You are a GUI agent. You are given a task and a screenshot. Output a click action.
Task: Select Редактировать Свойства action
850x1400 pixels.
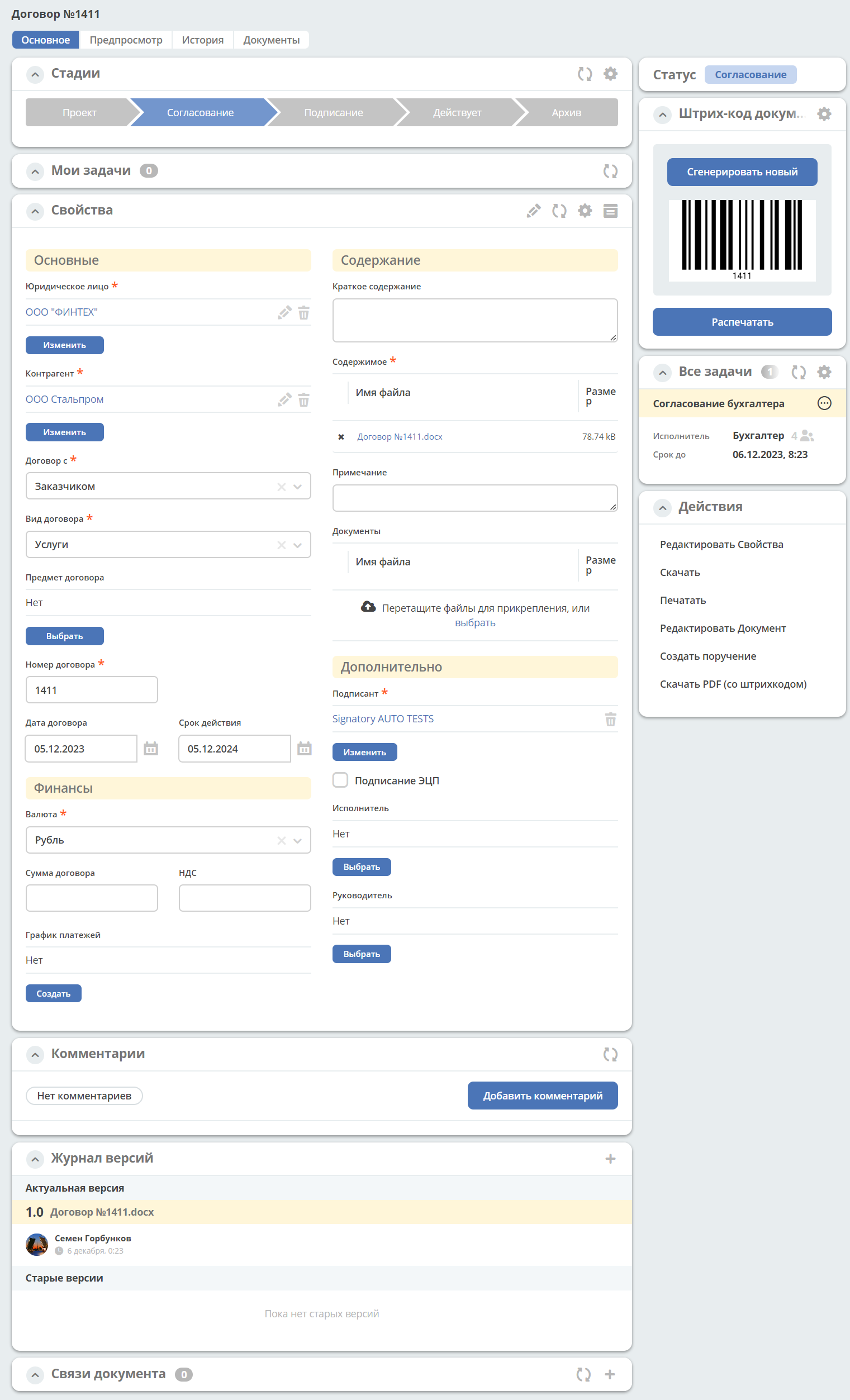pyautogui.click(x=721, y=545)
